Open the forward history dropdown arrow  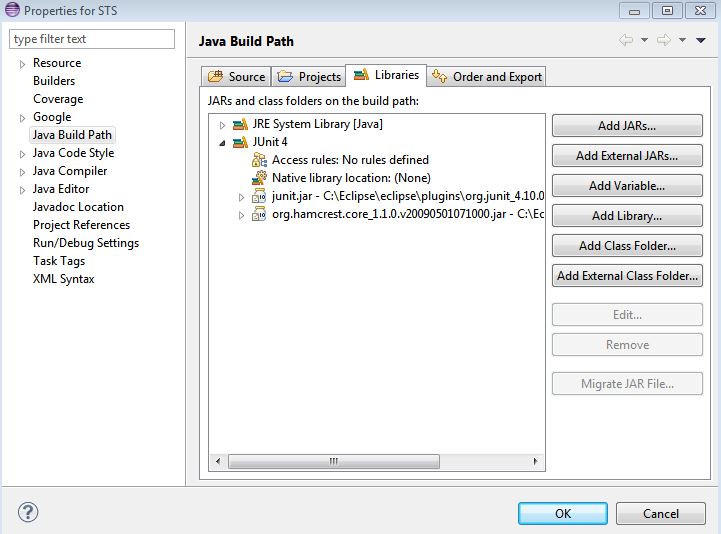(683, 40)
